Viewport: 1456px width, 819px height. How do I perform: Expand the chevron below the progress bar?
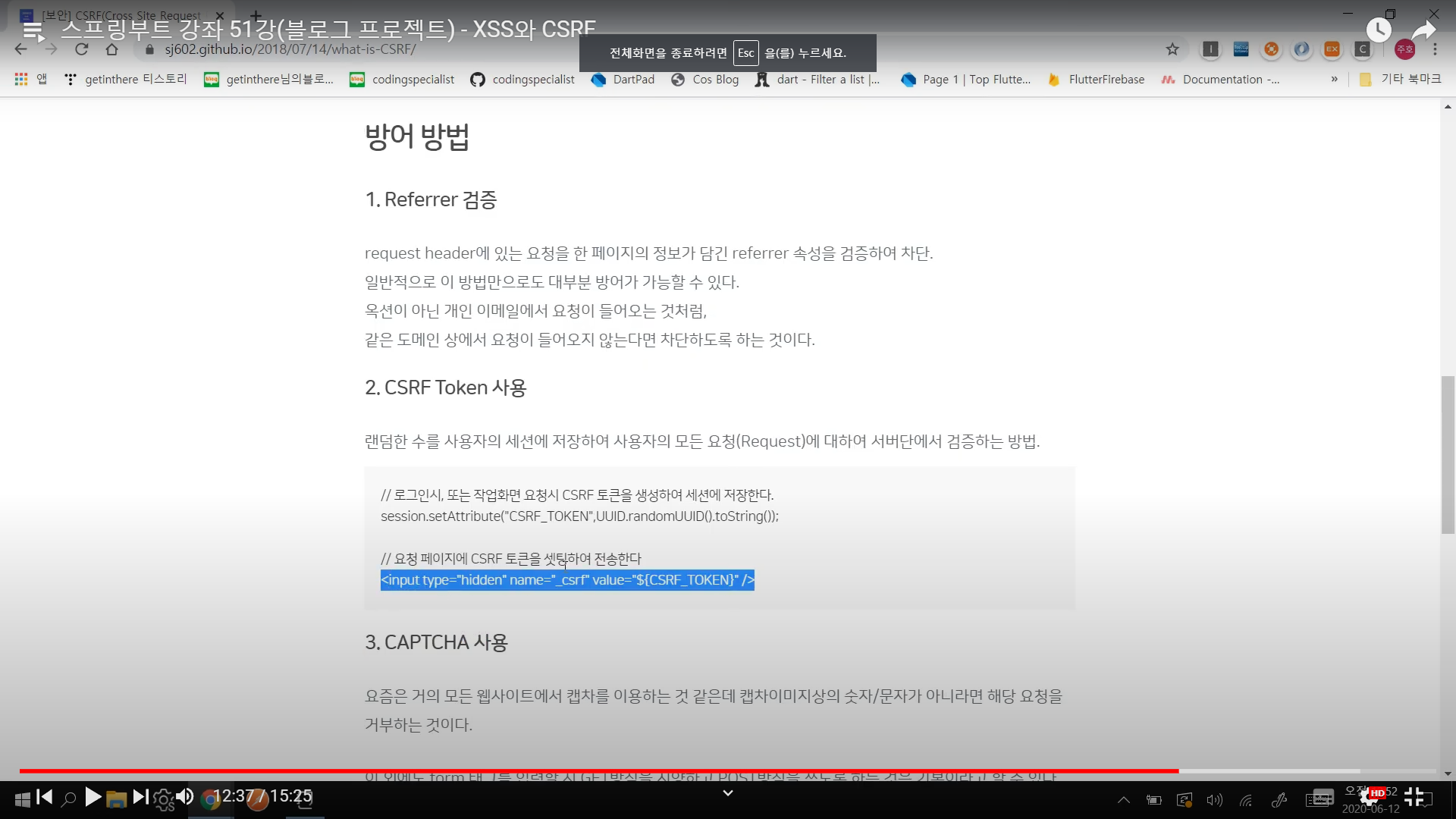coord(727,793)
